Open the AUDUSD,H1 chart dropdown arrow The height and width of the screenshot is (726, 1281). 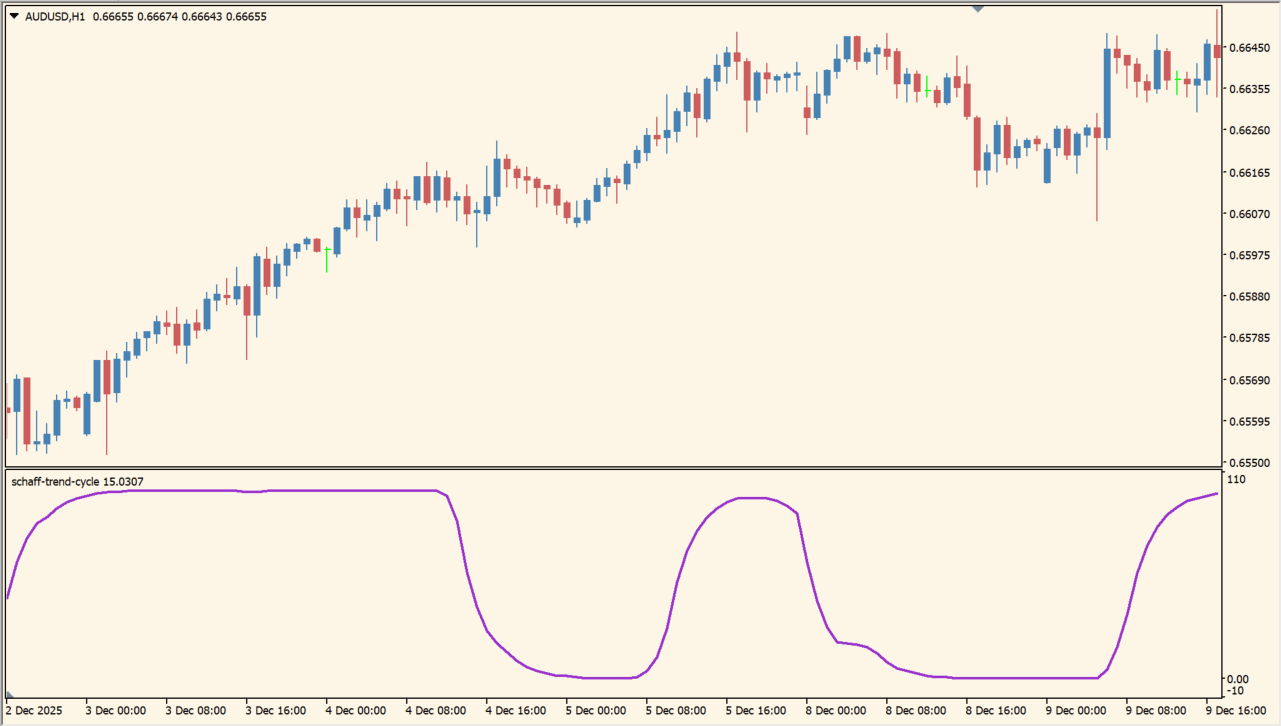point(14,16)
